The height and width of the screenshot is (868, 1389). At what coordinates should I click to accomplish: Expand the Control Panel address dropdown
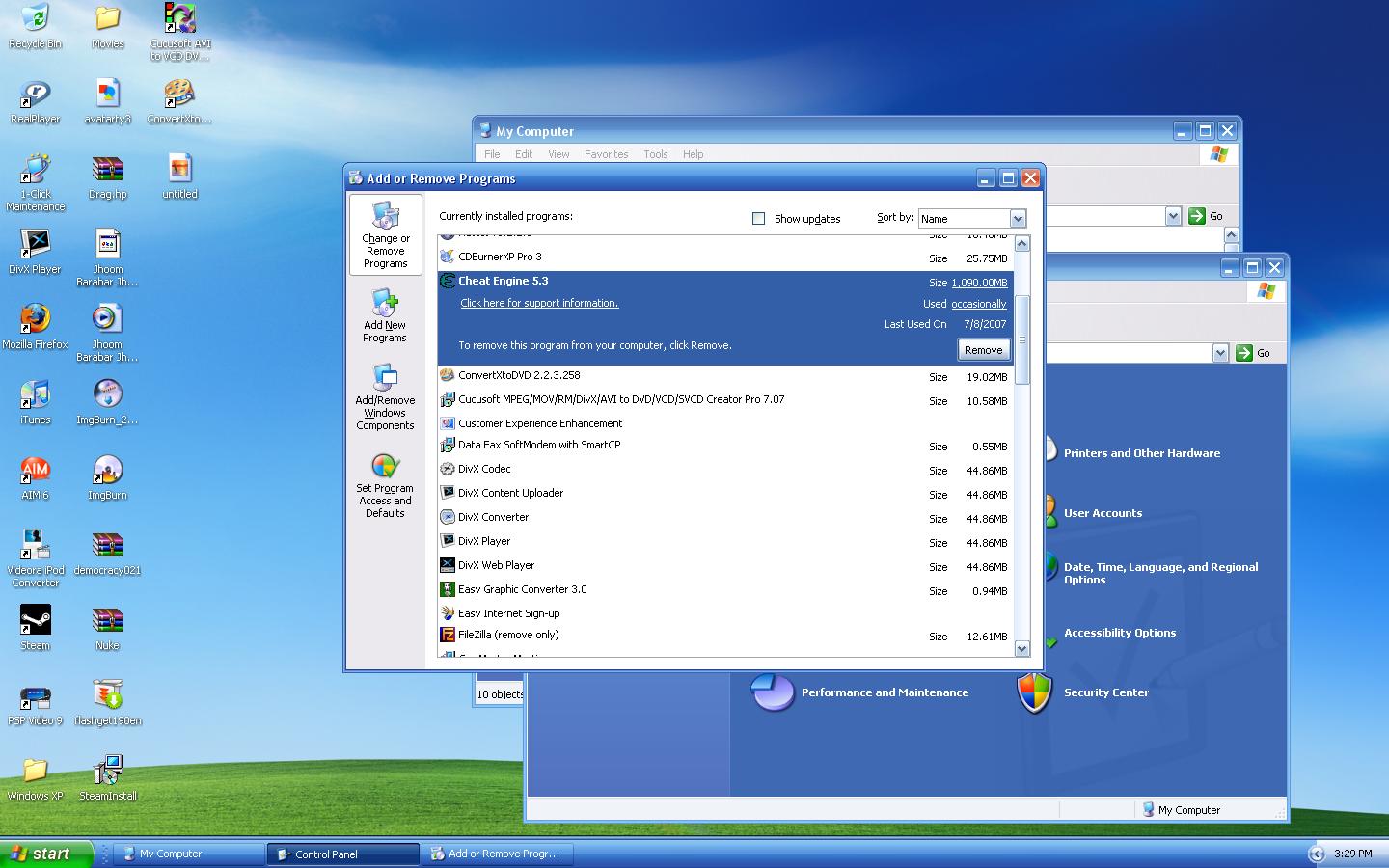point(1220,353)
